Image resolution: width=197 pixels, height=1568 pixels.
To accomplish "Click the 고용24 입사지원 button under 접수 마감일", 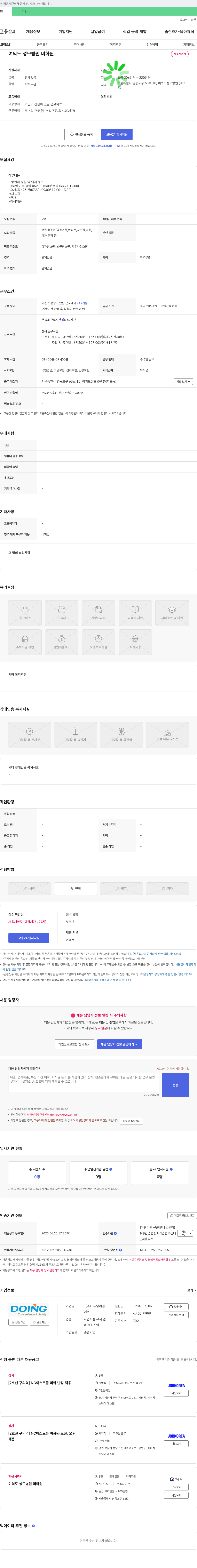I will point(29,938).
